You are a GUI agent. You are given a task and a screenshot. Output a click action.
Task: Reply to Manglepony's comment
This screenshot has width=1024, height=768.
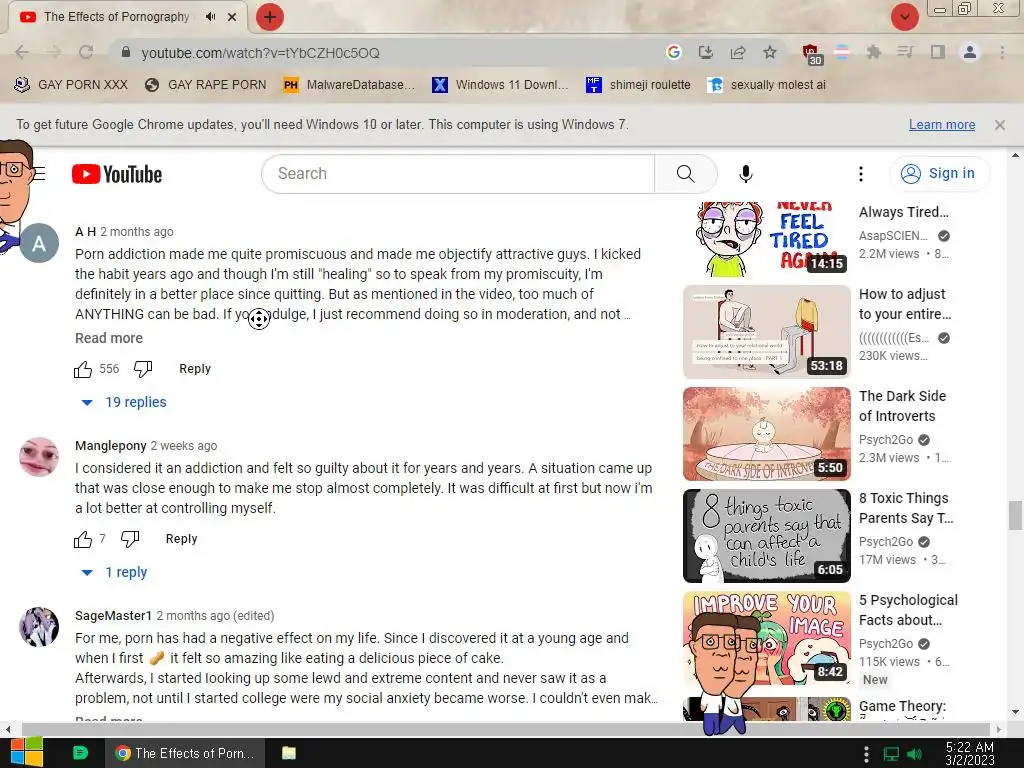pyautogui.click(x=181, y=539)
